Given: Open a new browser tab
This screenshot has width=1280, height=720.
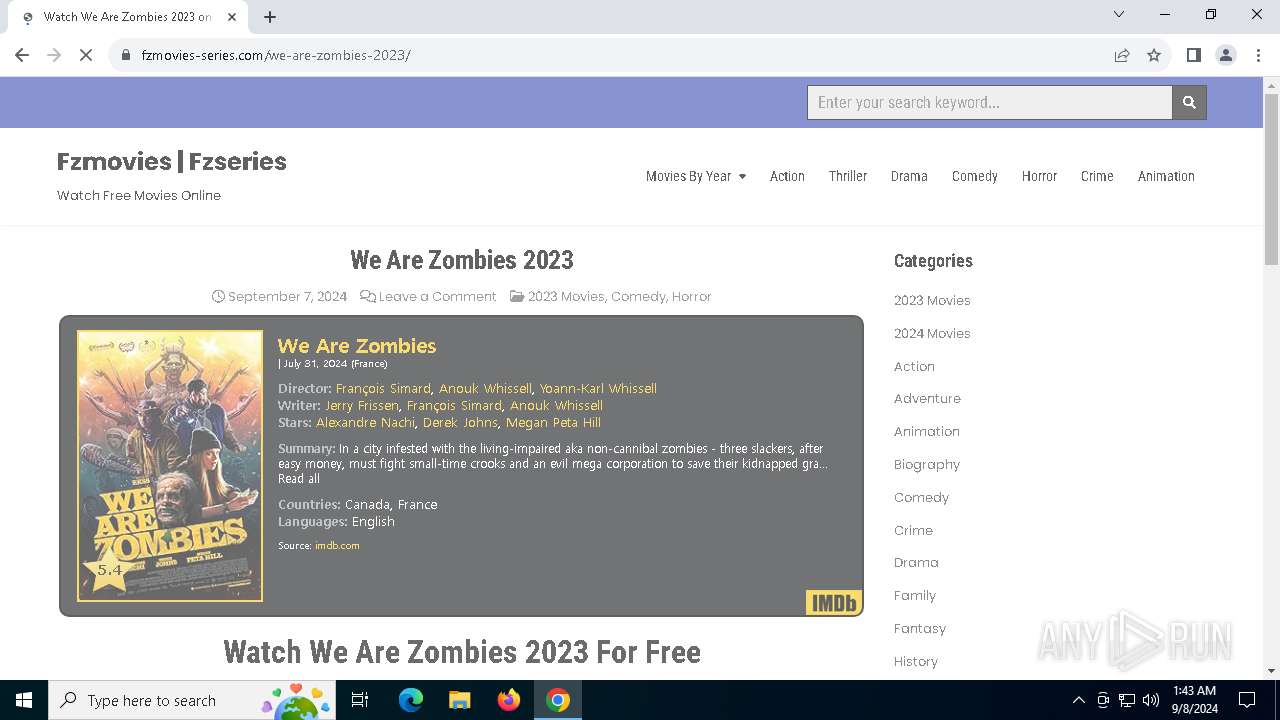Looking at the screenshot, I should [270, 17].
